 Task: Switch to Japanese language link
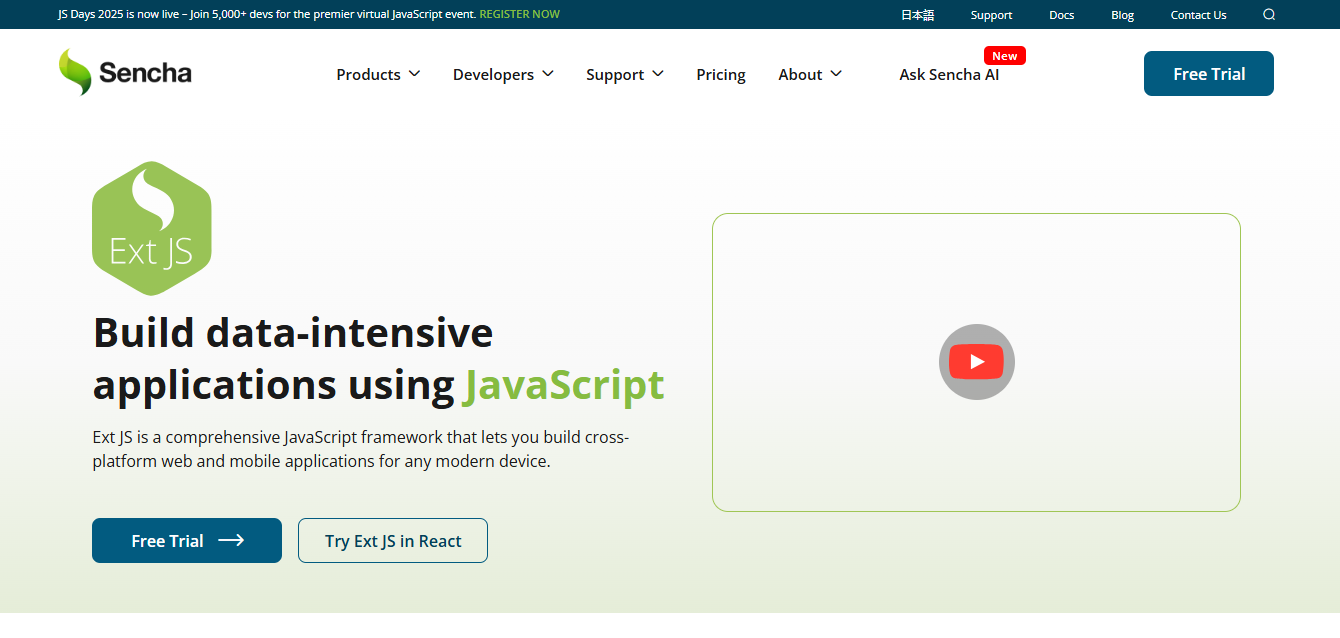[x=917, y=14]
